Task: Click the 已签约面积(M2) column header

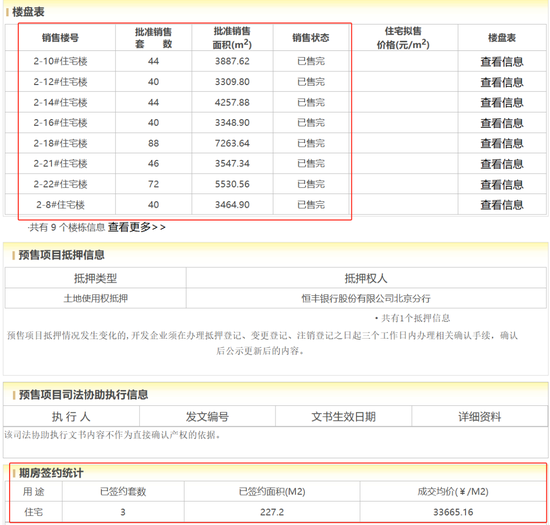Action: 272,492
